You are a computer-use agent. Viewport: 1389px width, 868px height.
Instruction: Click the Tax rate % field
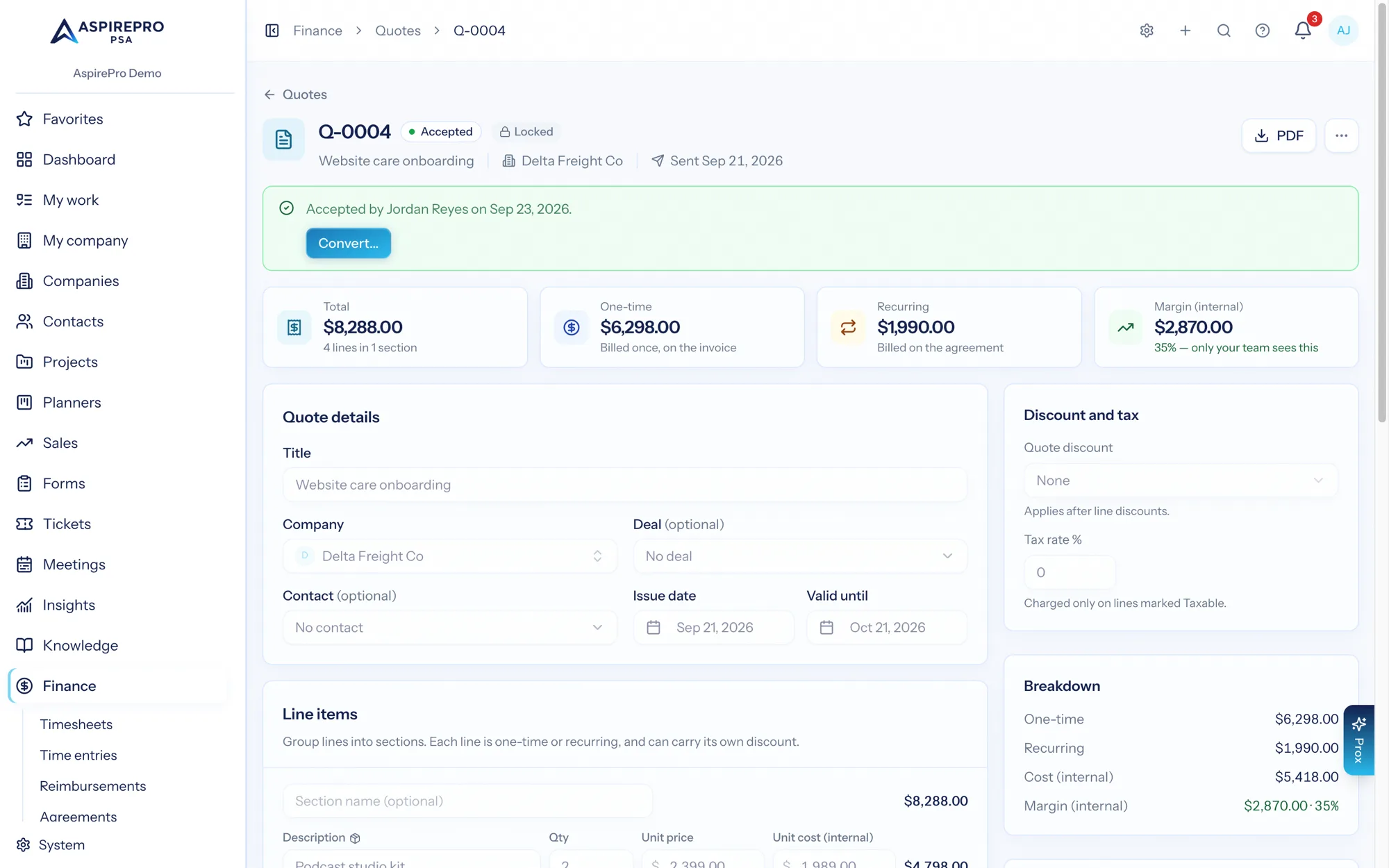(1070, 573)
